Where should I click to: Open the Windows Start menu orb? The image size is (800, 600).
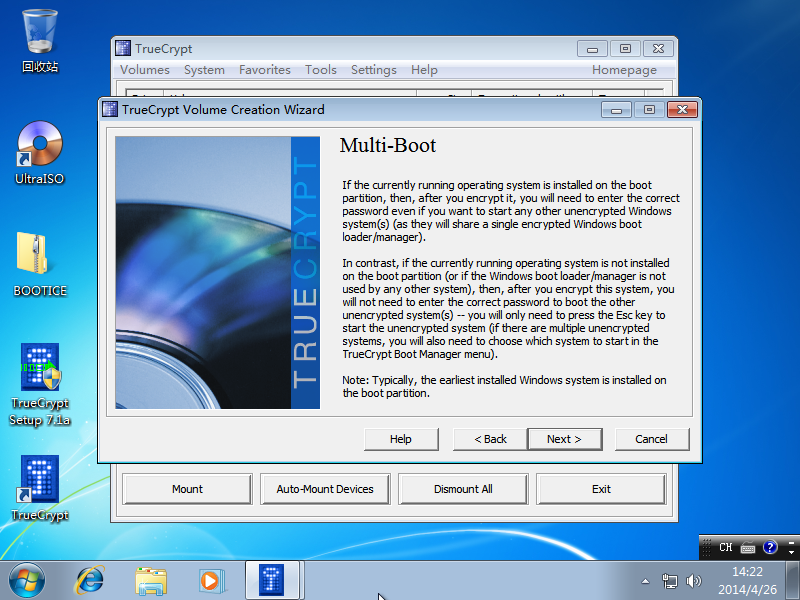pyautogui.click(x=27, y=581)
